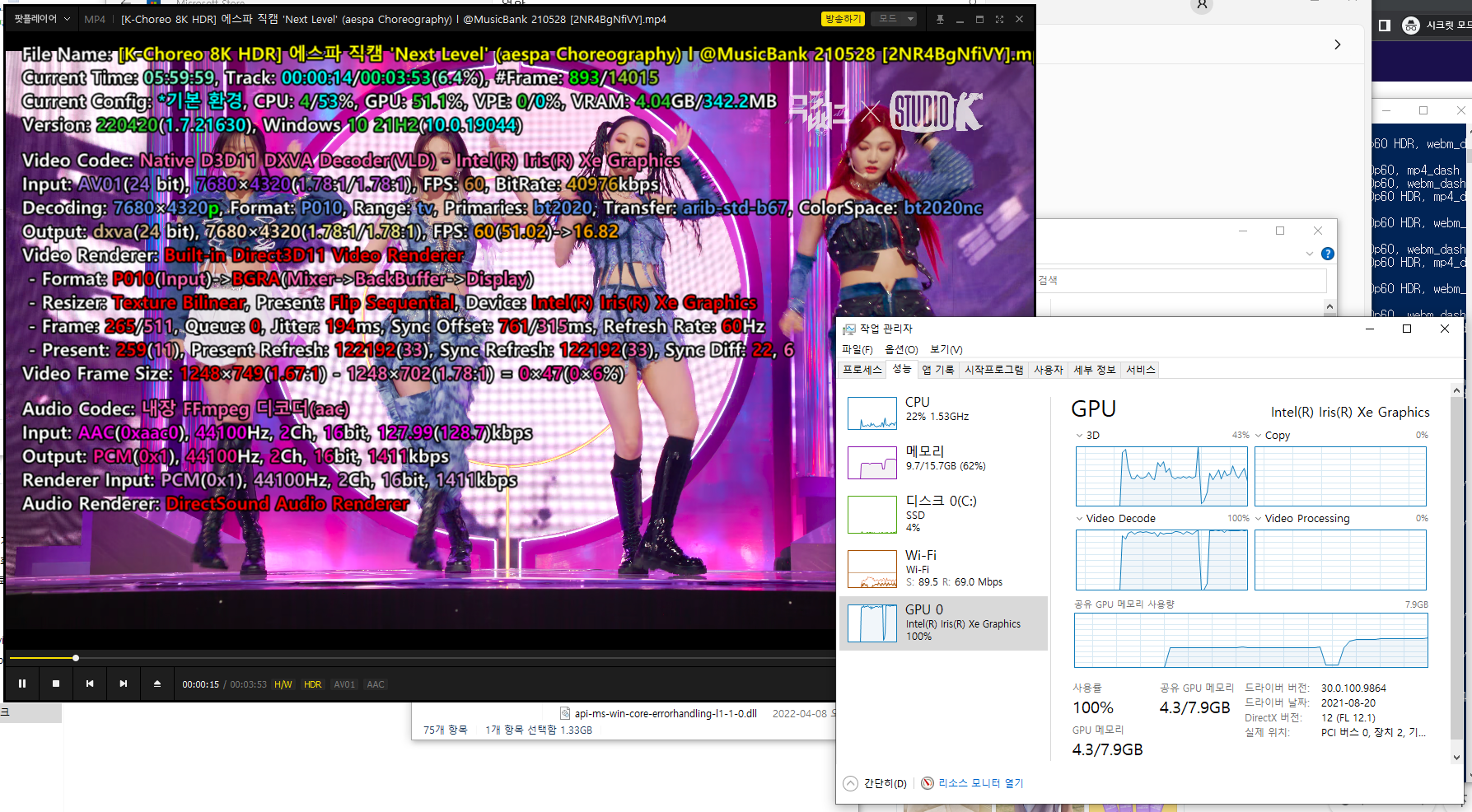Open the 팟플레이어 main menu dropdown
The width and height of the screenshot is (1472, 812).
pos(42,19)
